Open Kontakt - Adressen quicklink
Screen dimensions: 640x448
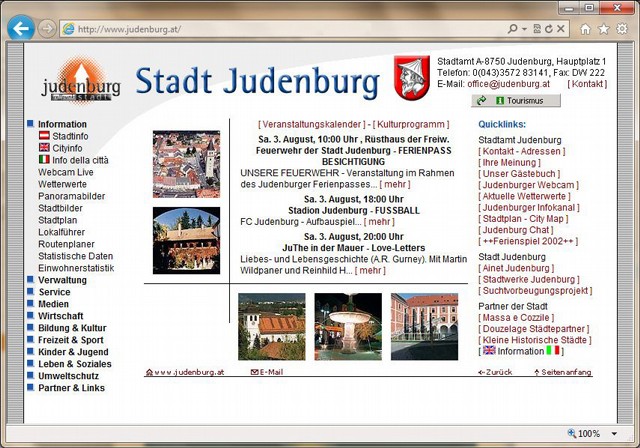click(x=522, y=151)
